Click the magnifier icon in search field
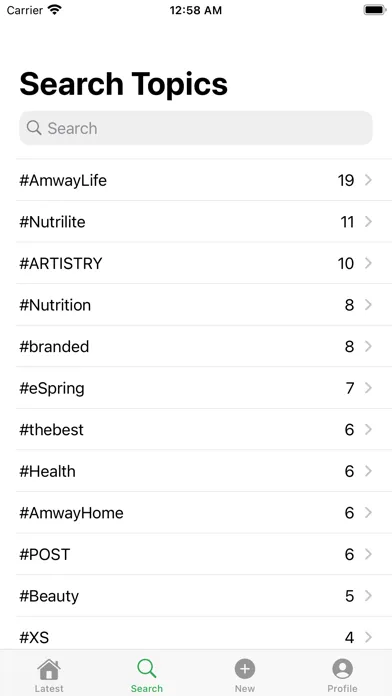 (x=34, y=128)
